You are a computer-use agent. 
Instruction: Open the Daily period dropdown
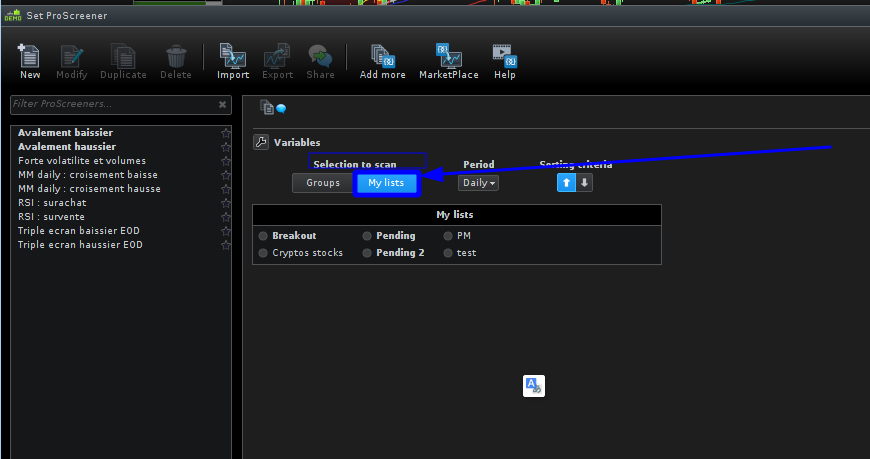(x=478, y=183)
